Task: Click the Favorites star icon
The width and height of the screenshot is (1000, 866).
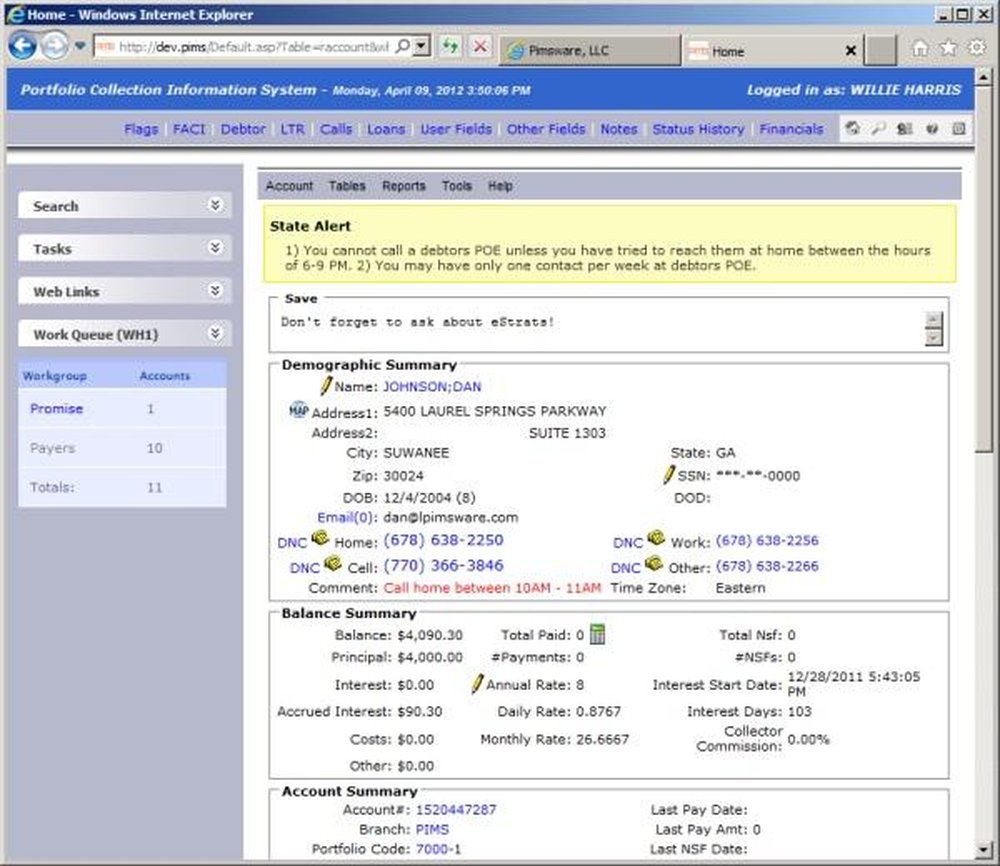Action: tap(948, 48)
